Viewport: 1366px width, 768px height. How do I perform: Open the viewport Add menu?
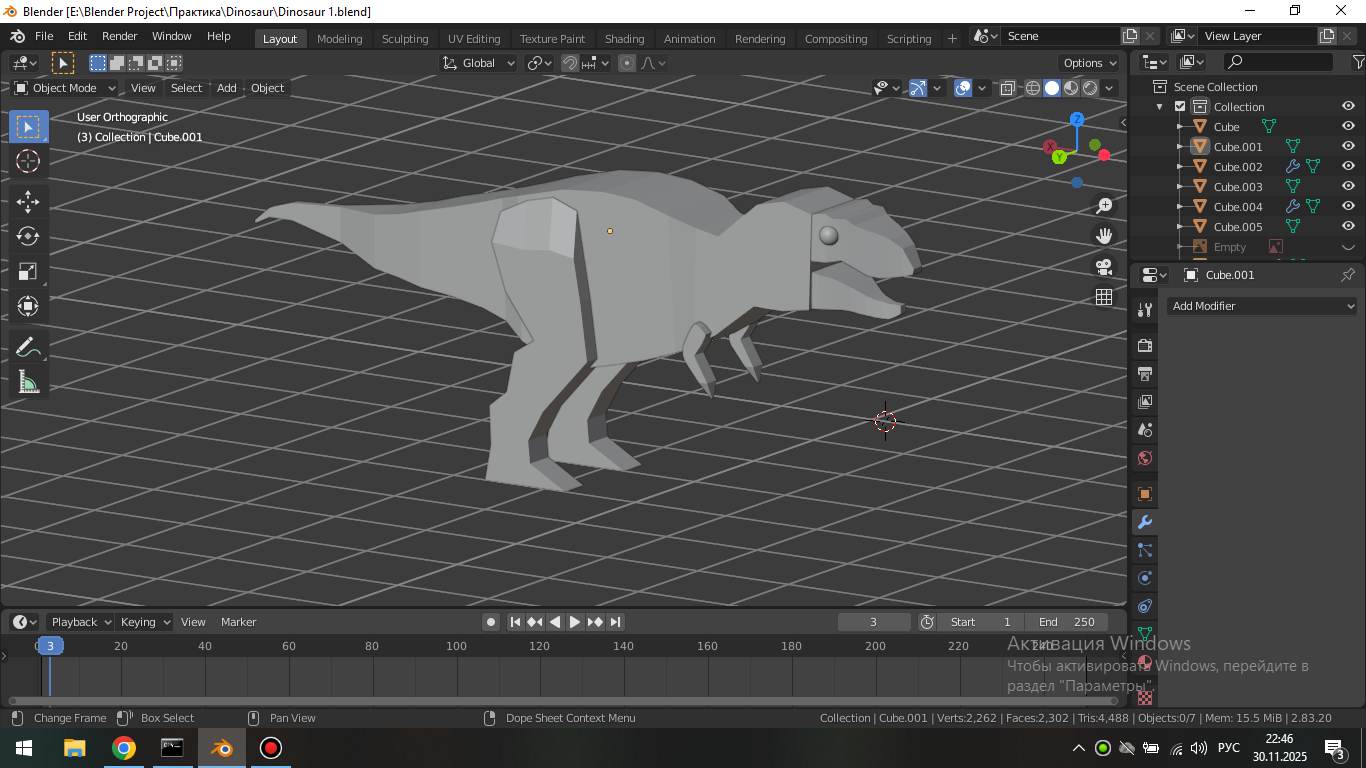click(227, 88)
